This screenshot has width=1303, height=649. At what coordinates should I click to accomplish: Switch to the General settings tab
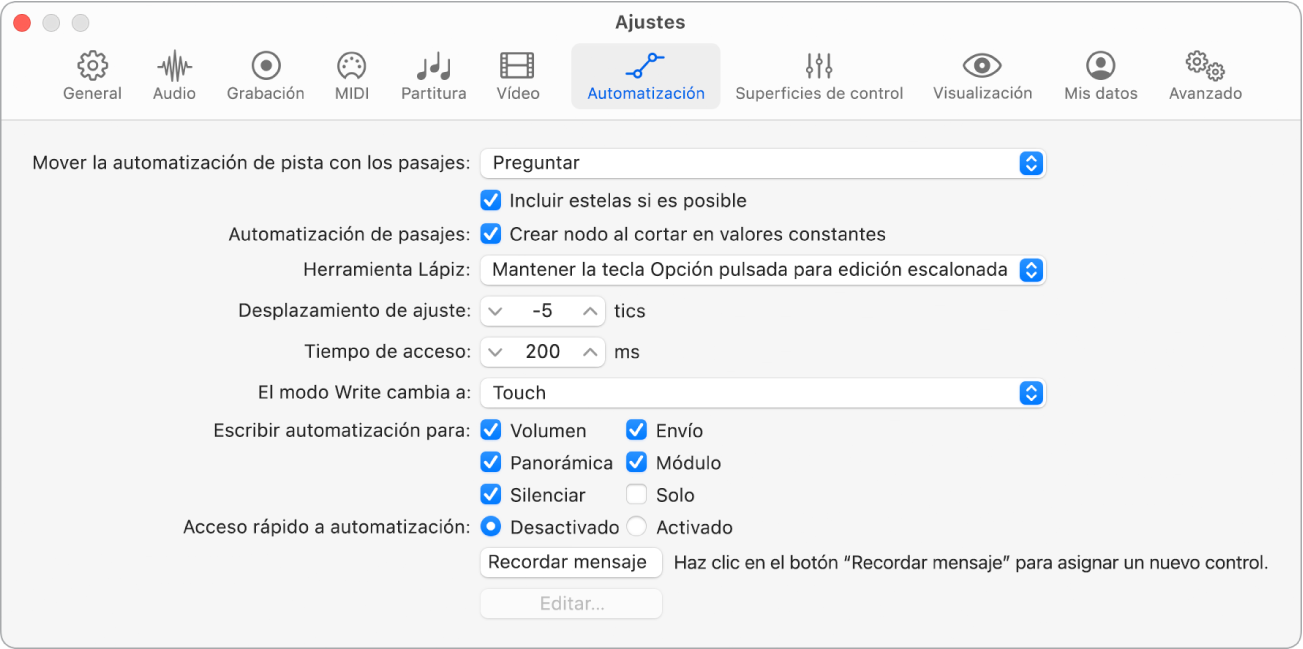click(x=92, y=75)
